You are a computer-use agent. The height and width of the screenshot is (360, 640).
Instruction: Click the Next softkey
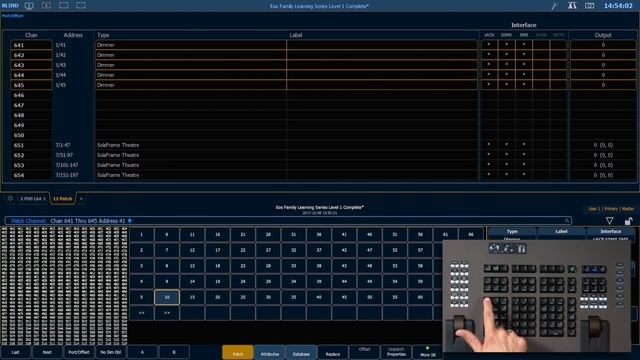click(x=47, y=352)
